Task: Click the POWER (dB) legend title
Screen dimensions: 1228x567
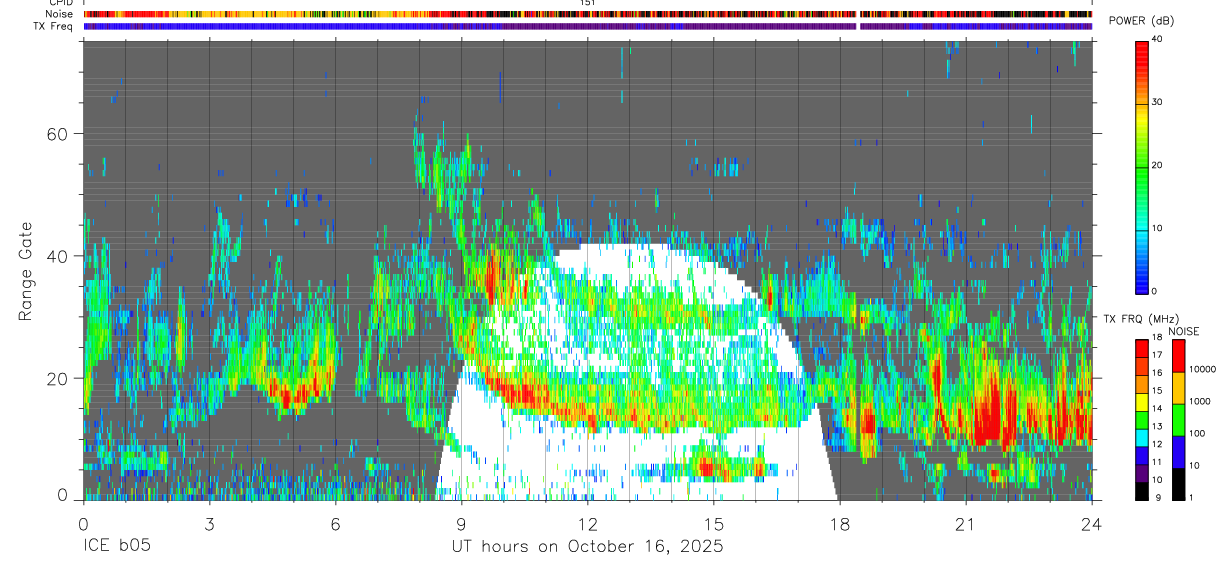Action: (1141, 21)
